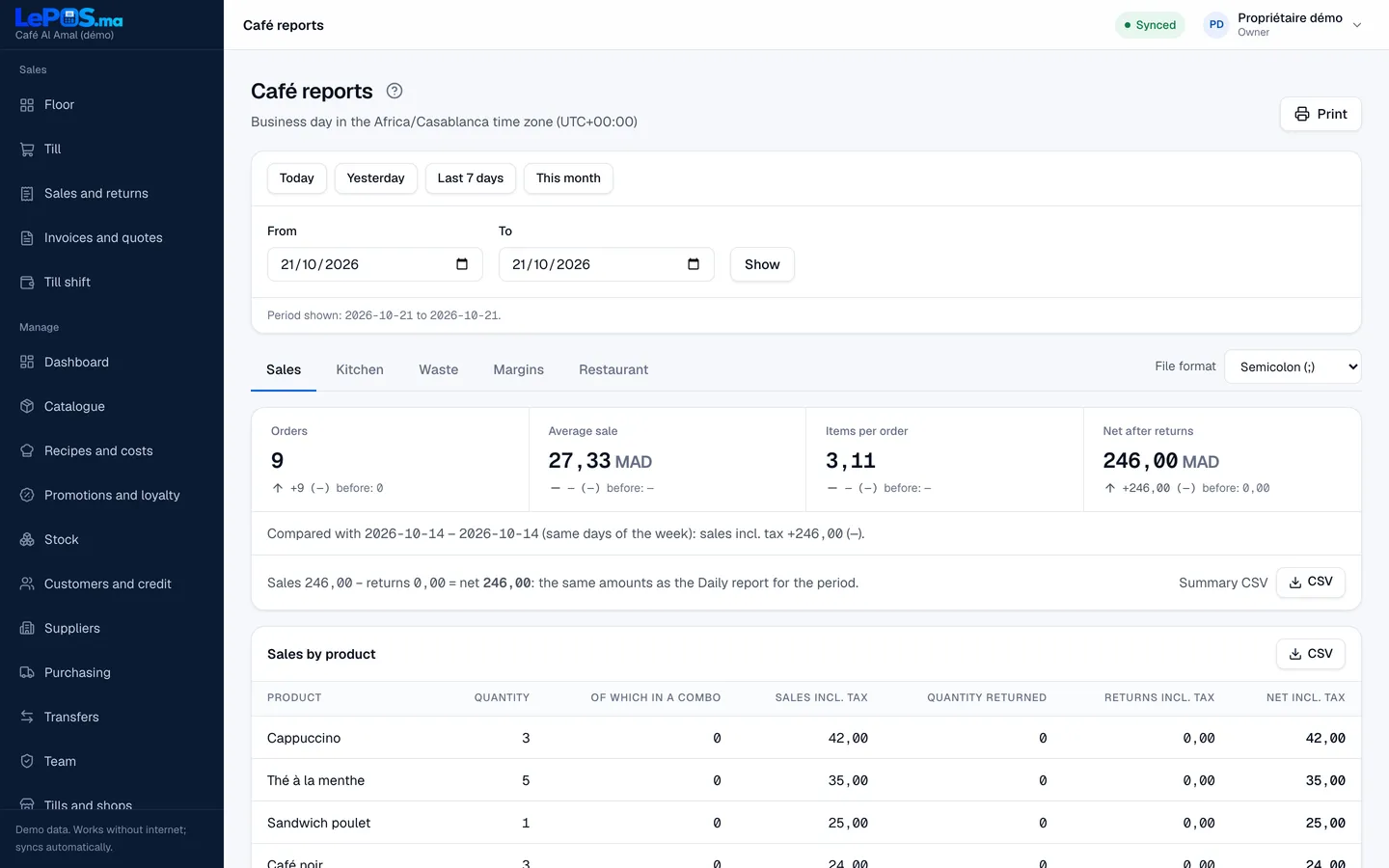Open the From date calendar picker

click(x=462, y=264)
